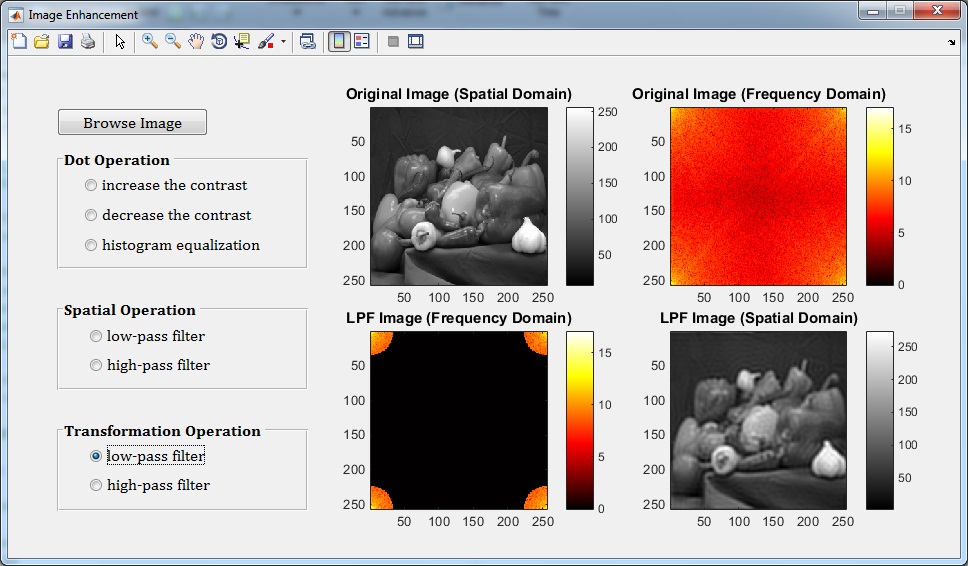Open a file using the folder icon
Screen dimensions: 968x566
click(41, 42)
